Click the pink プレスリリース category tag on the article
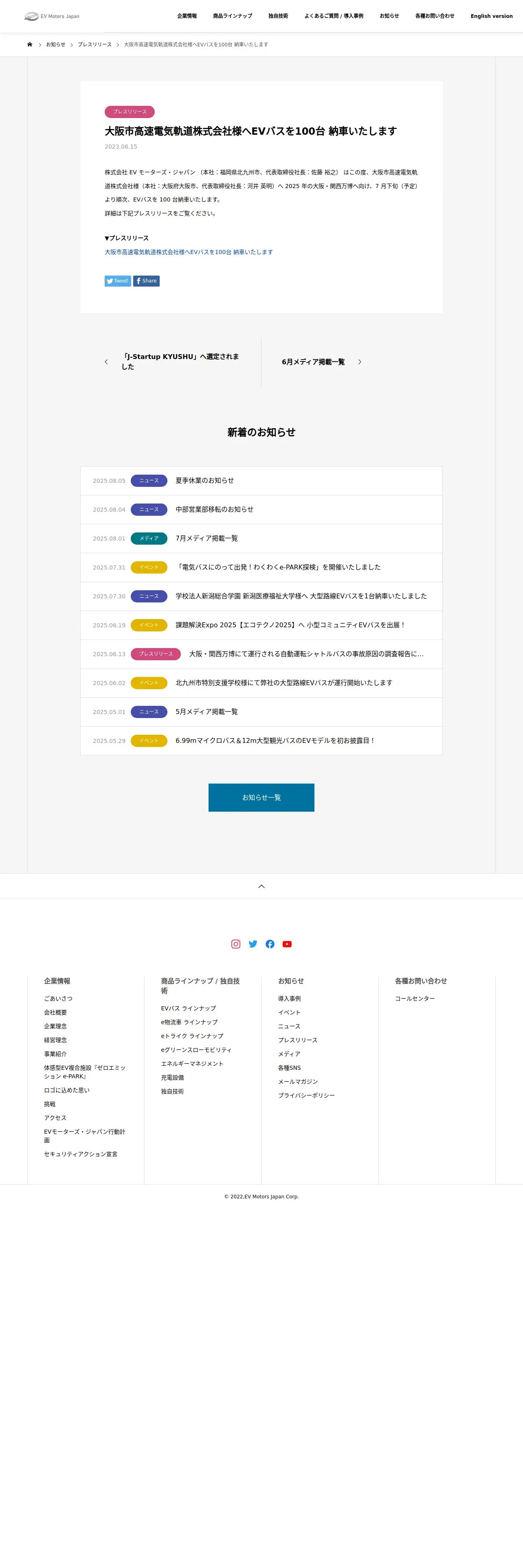 tap(130, 112)
